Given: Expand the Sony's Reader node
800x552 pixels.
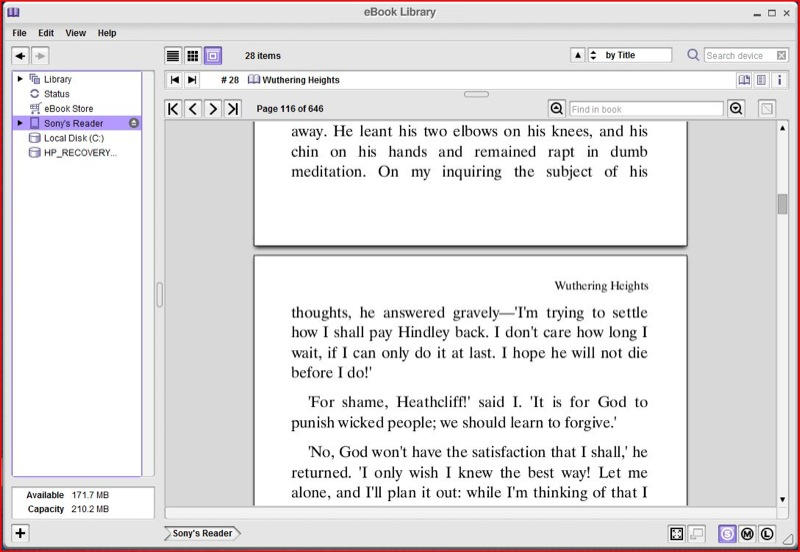Looking at the screenshot, I should click(20, 123).
